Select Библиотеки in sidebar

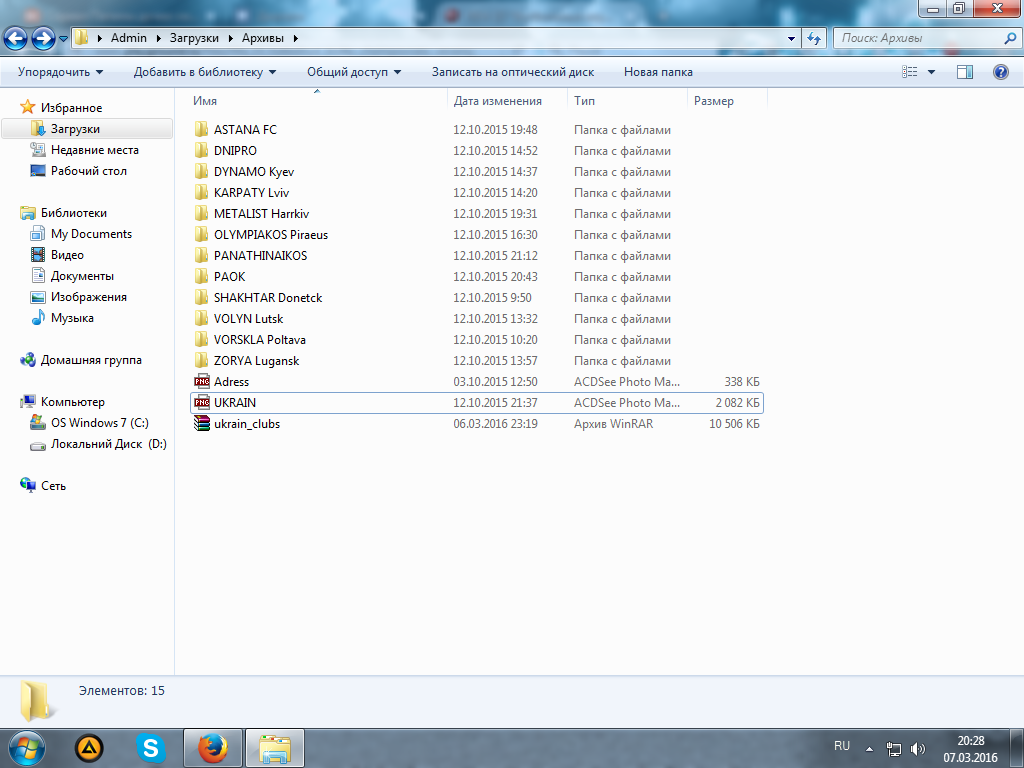74,212
